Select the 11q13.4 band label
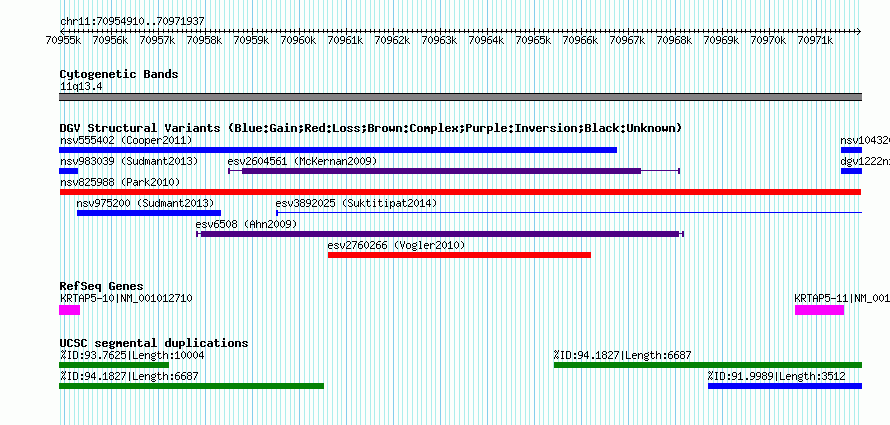890x425 pixels. [81, 87]
